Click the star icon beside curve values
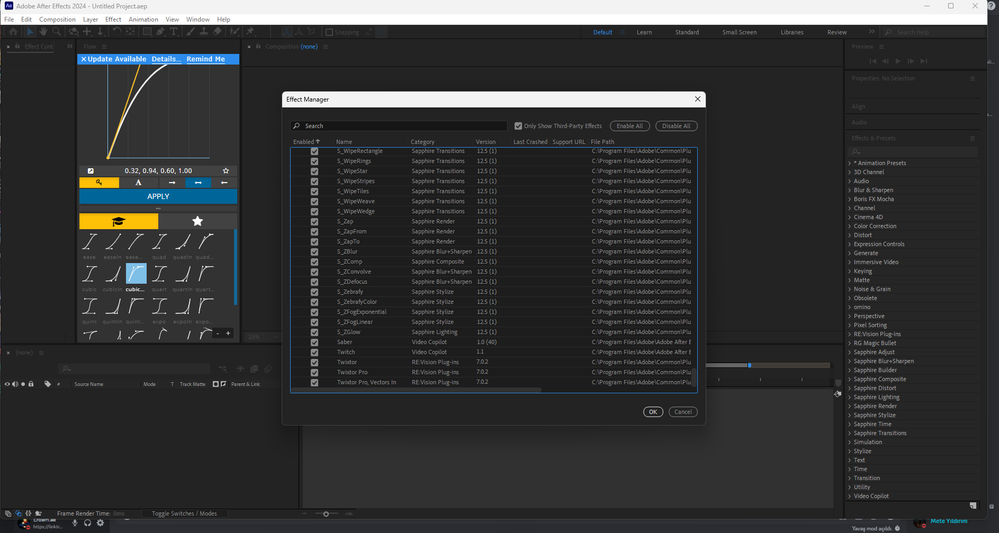Screen dimensions: 999x533 tap(226, 171)
